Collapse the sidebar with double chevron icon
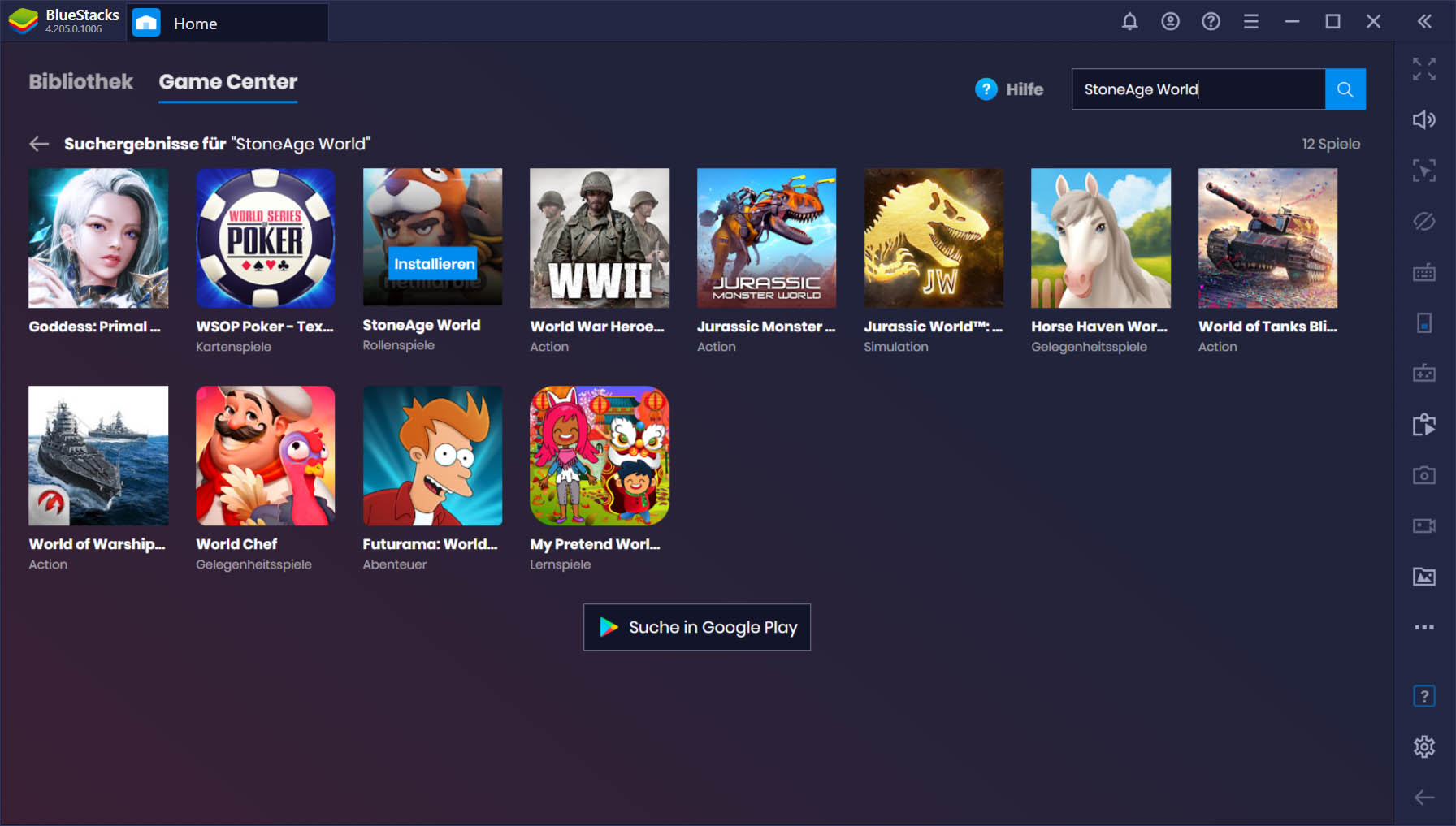 (1425, 22)
